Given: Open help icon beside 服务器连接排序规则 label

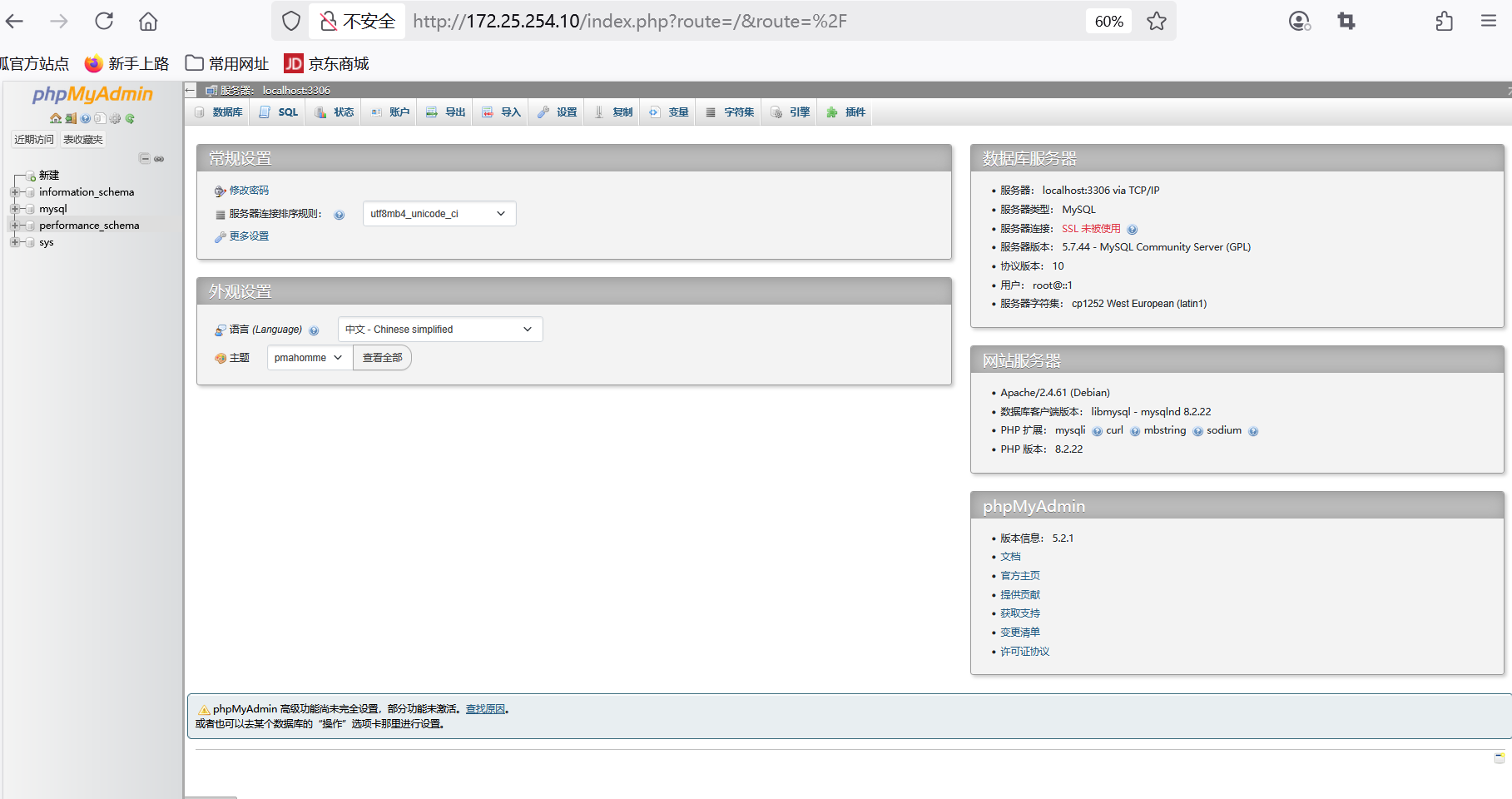Looking at the screenshot, I should tap(340, 215).
